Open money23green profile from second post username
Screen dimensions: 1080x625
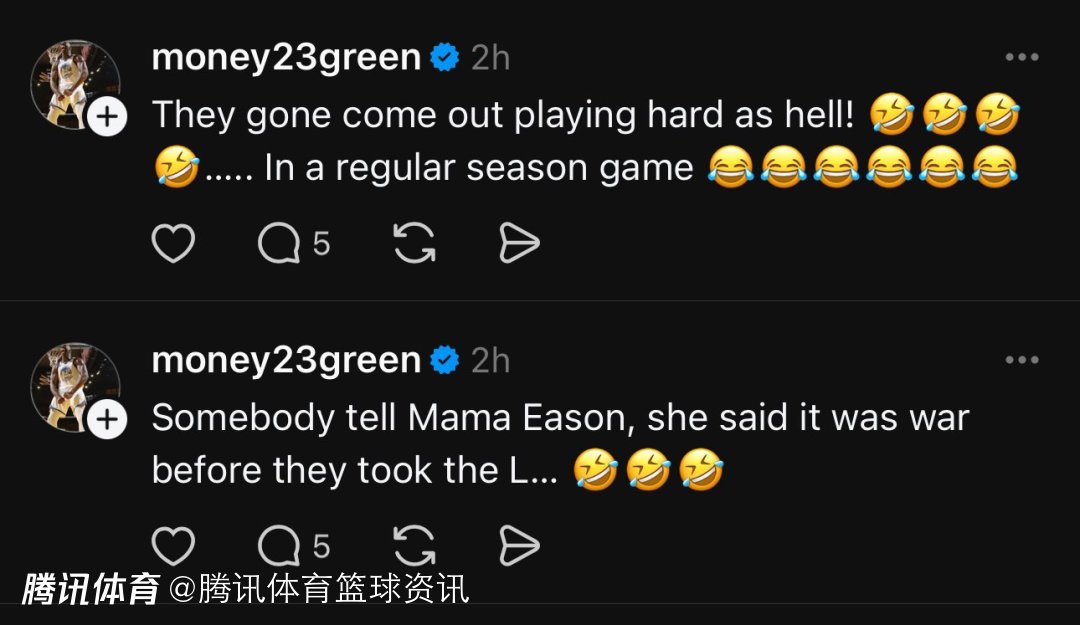286,360
